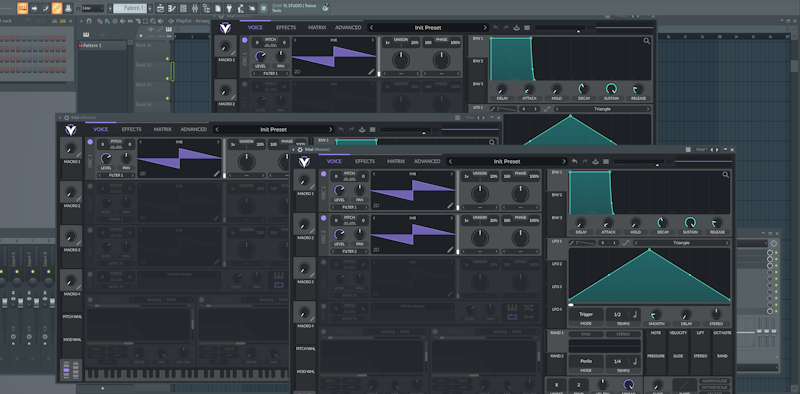Viewport: 800px width, 394px height.
Task: Click the ENV 1 magnifier zoom icon
Action: (x=726, y=175)
